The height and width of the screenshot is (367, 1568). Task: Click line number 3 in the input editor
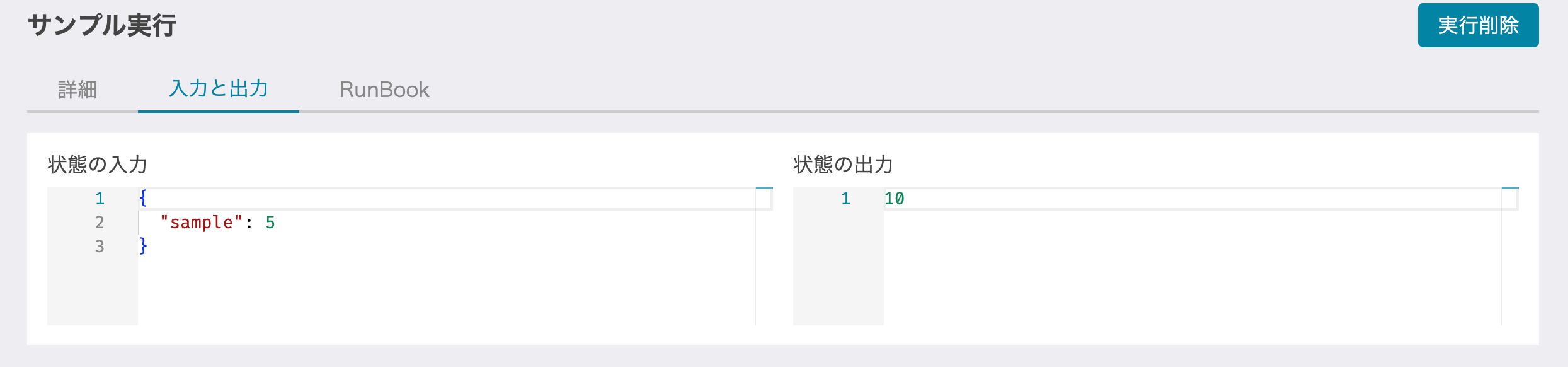click(99, 246)
